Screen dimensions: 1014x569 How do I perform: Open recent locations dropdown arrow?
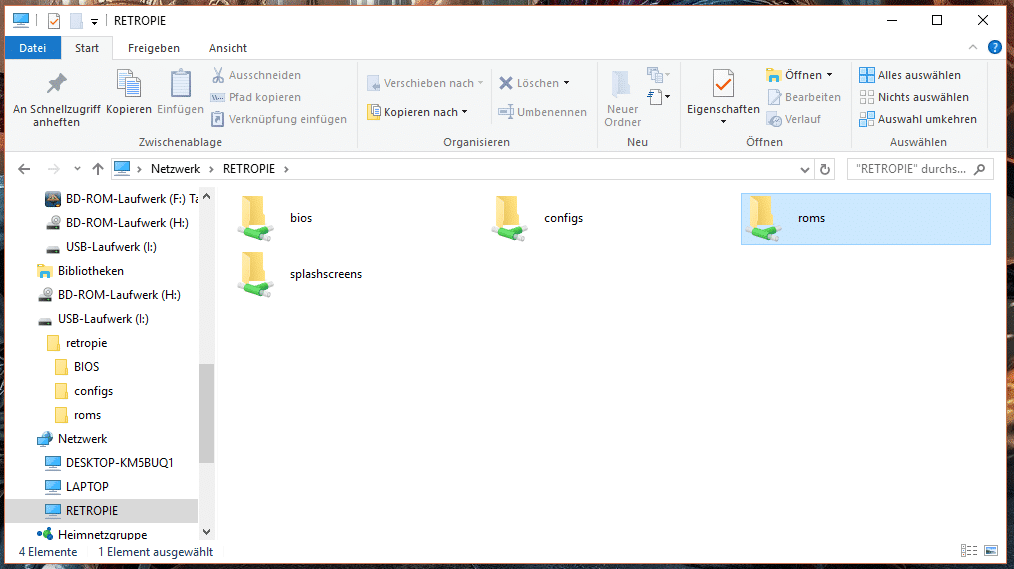(77, 169)
